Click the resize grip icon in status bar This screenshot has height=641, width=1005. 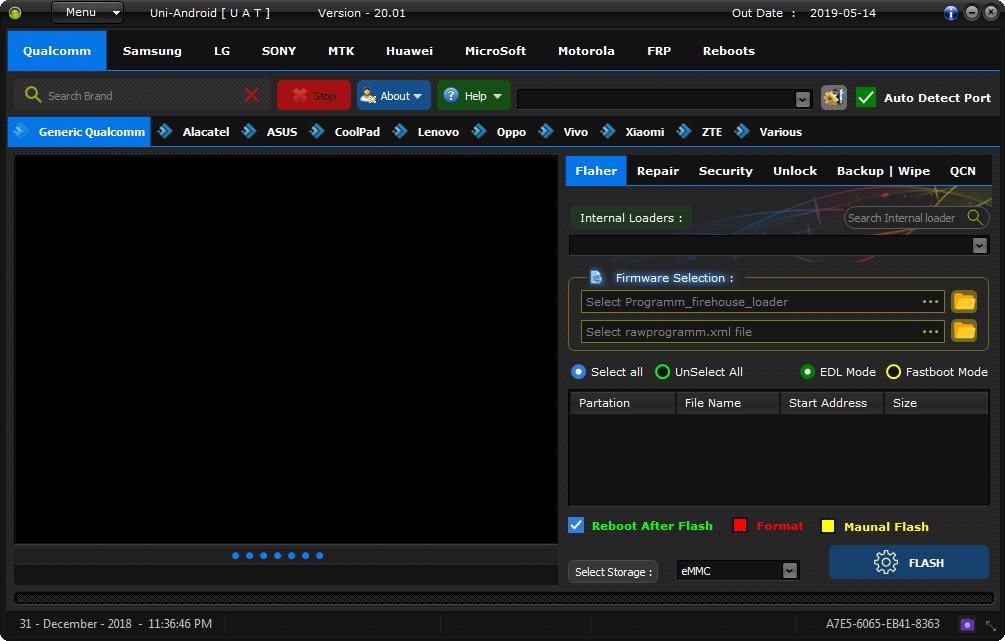(x=990, y=625)
